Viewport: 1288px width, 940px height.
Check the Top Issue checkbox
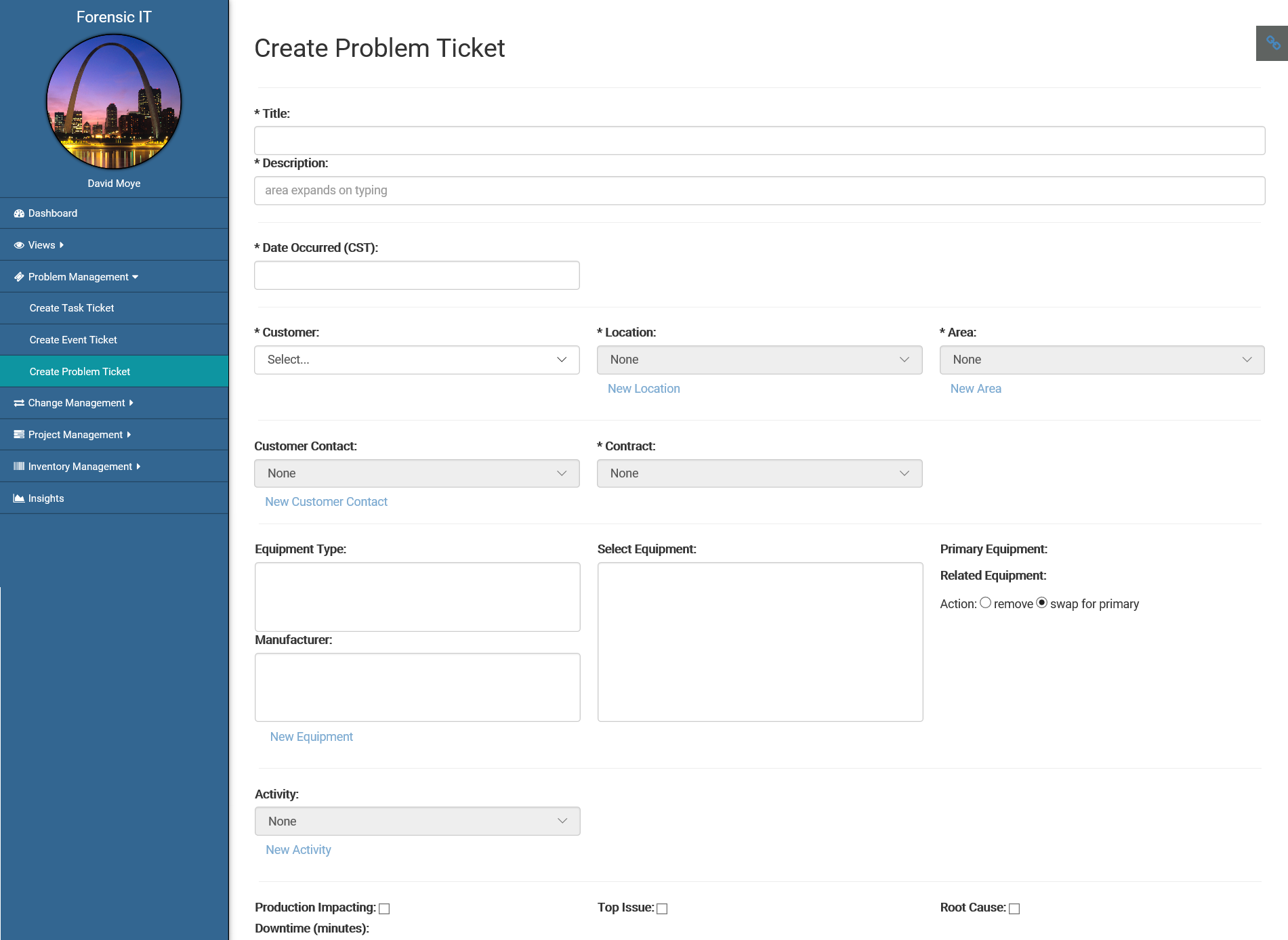662,909
